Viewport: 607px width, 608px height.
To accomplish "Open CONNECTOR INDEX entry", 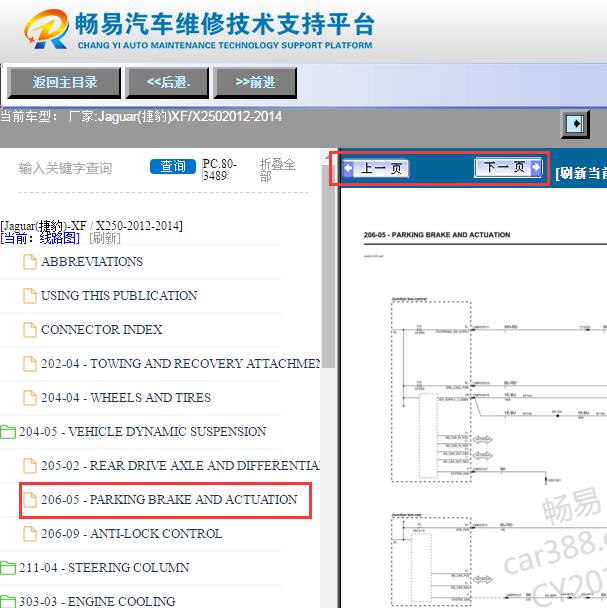I will [x=102, y=330].
